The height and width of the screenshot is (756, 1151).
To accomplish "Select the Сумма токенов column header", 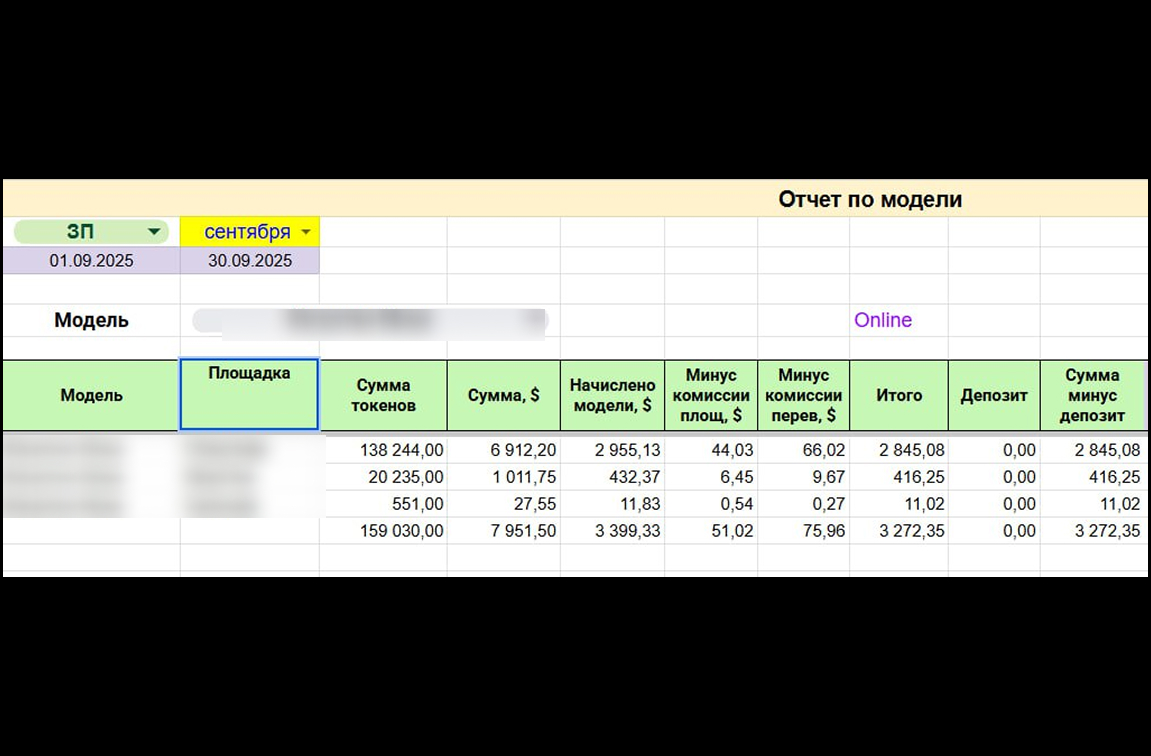I will pyautogui.click(x=383, y=395).
